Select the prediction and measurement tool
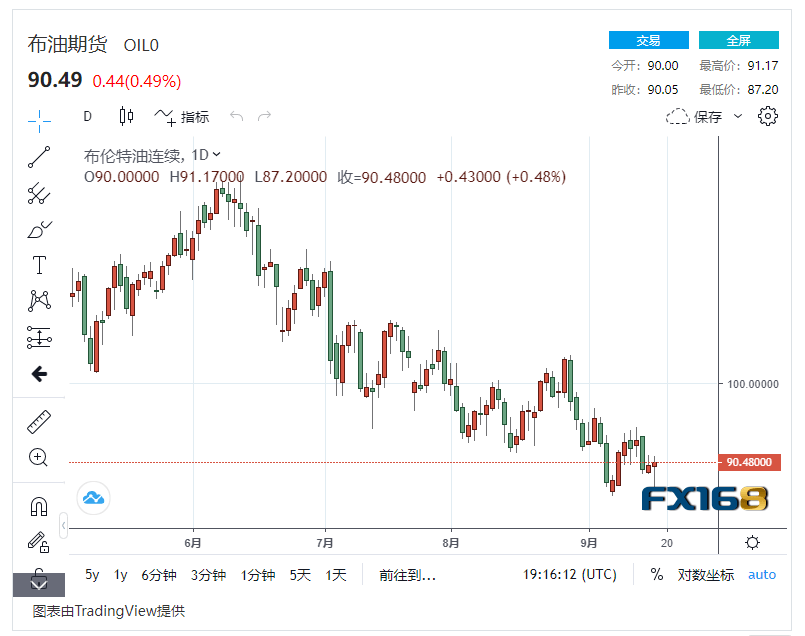805x636 pixels. click(x=39, y=337)
